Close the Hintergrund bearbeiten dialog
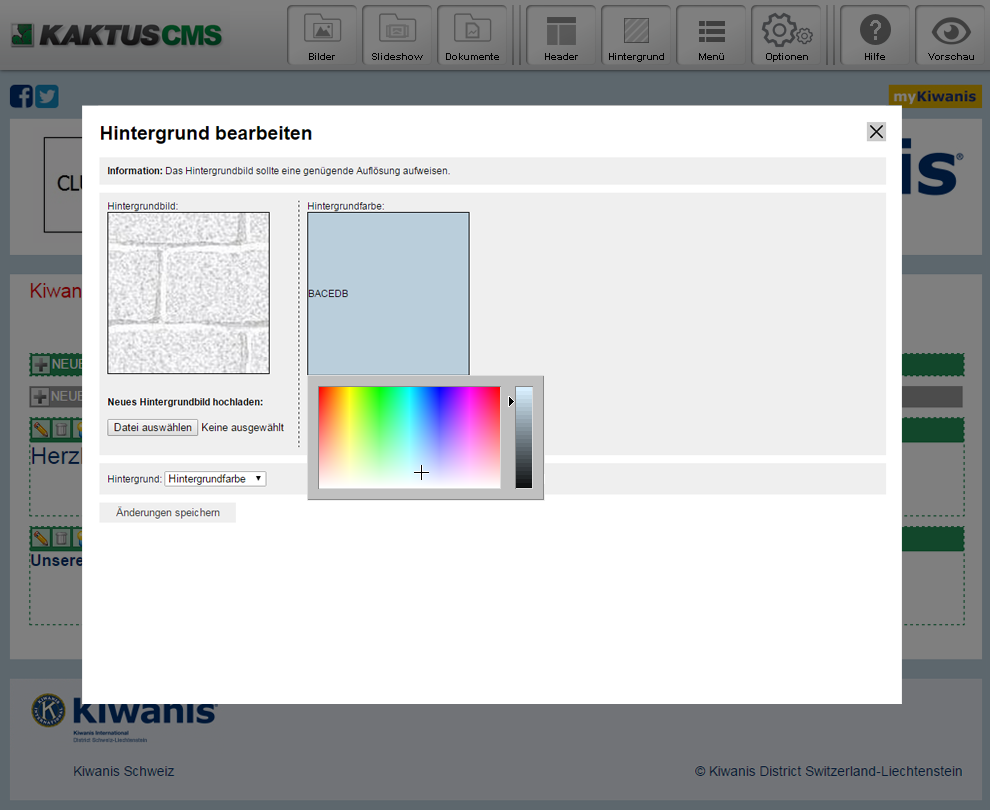The width and height of the screenshot is (990, 810). coord(876,132)
